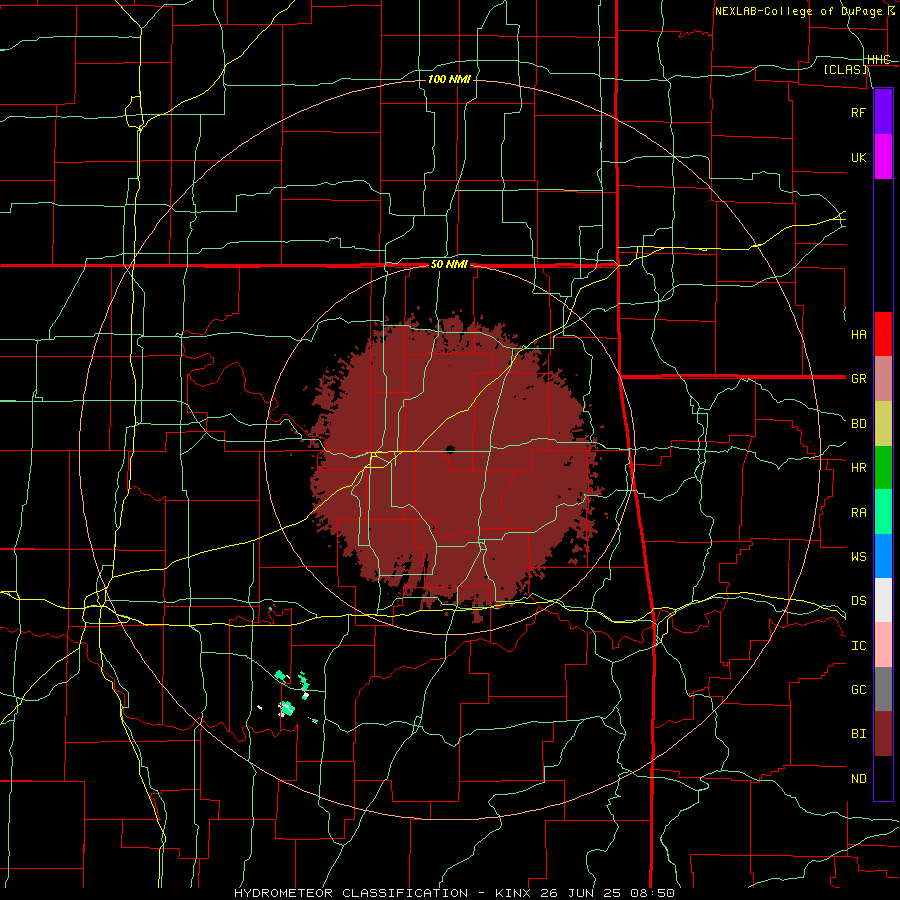Click the RA light green legend swatch
Screen dimensions: 900x900
[883, 512]
